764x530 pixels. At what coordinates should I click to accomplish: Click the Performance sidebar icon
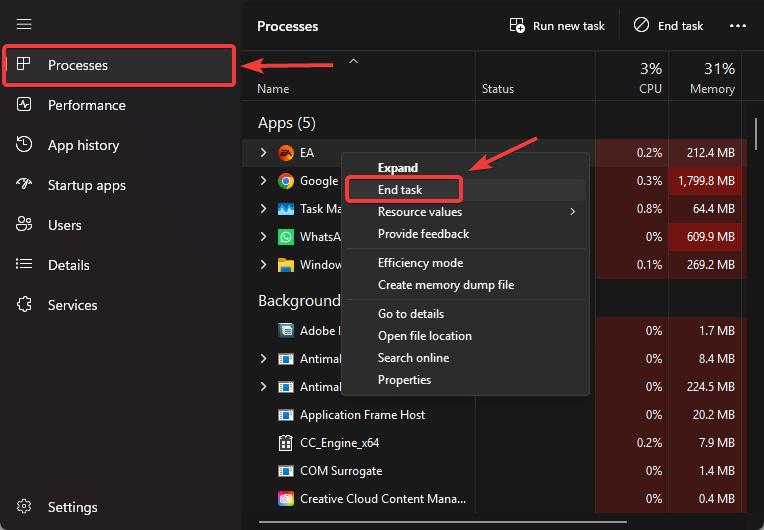[25, 105]
